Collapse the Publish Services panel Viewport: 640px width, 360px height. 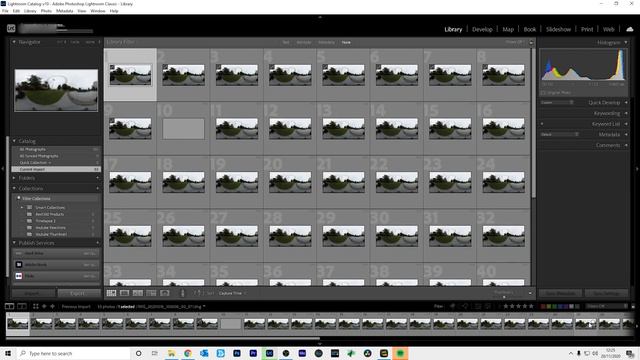tap(14, 243)
